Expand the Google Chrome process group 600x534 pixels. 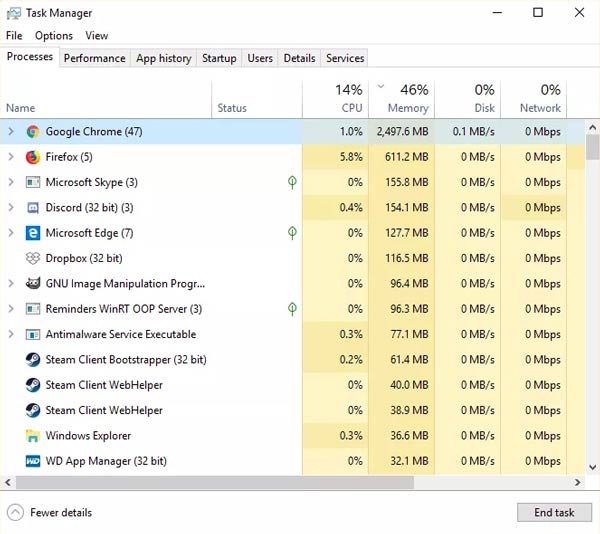click(x=11, y=132)
